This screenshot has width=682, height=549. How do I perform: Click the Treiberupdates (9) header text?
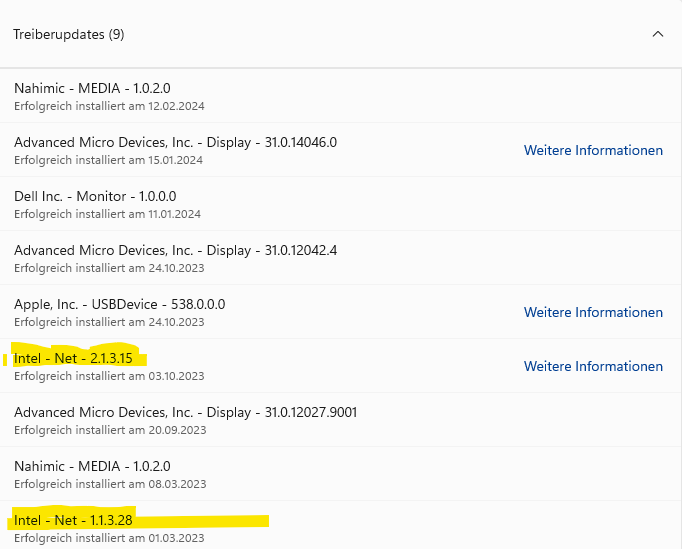coord(69,34)
